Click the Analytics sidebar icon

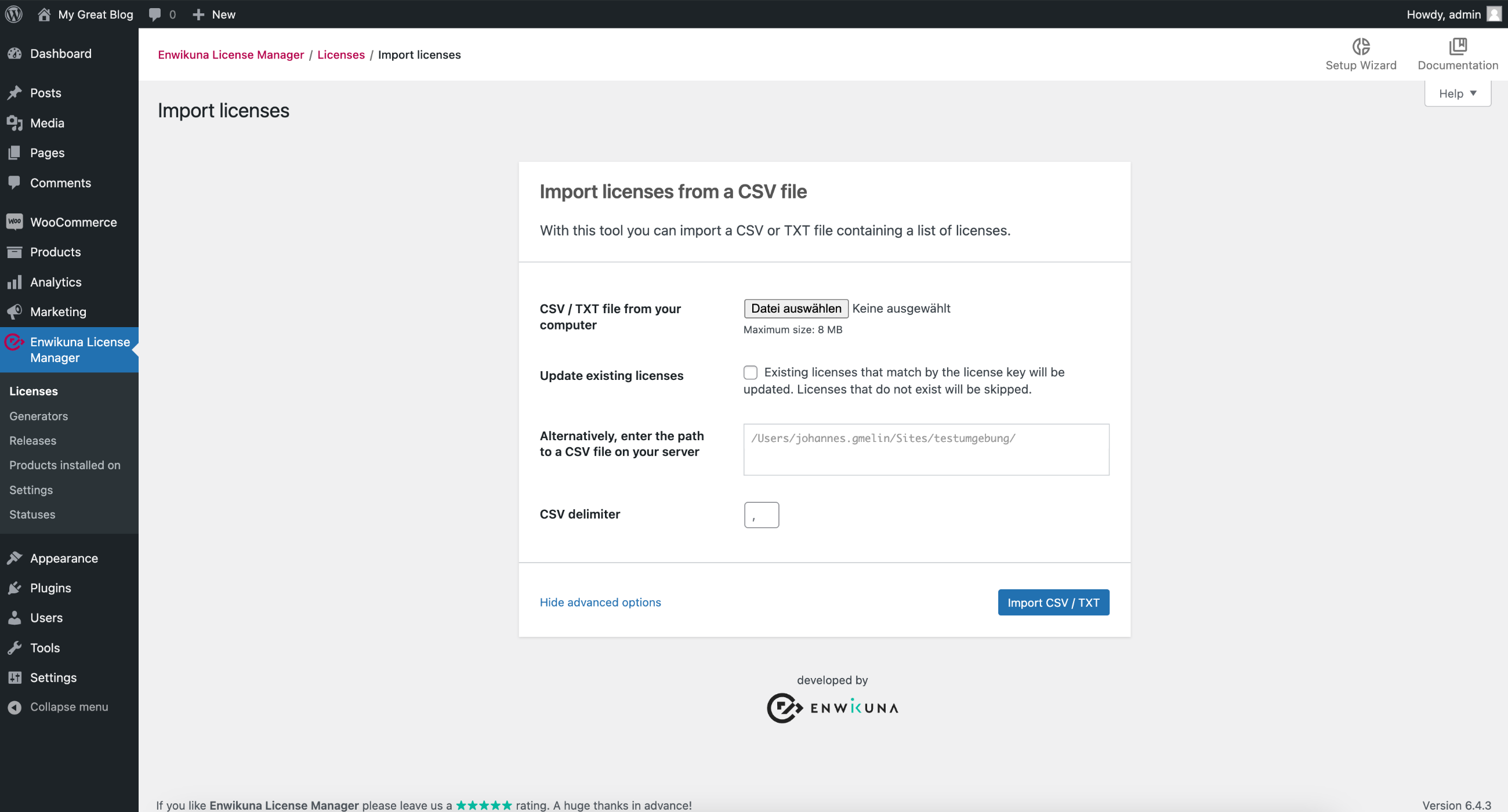coord(15,281)
